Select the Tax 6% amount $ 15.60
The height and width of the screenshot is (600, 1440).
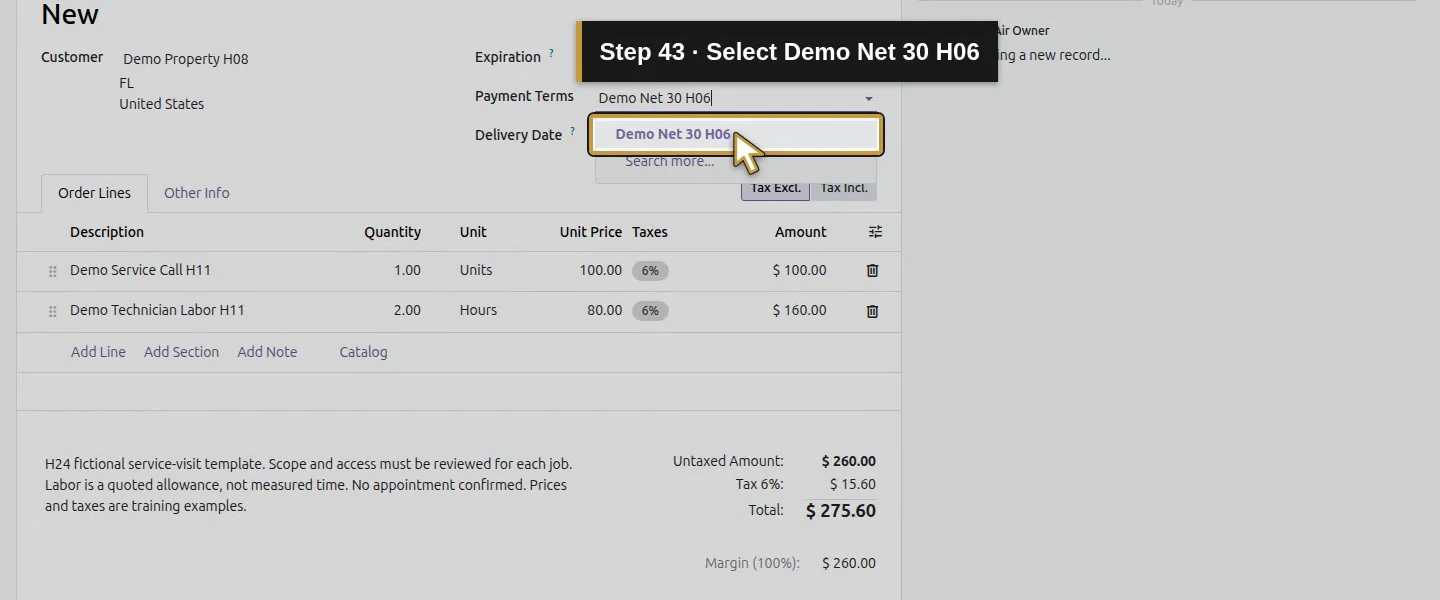[x=852, y=484]
